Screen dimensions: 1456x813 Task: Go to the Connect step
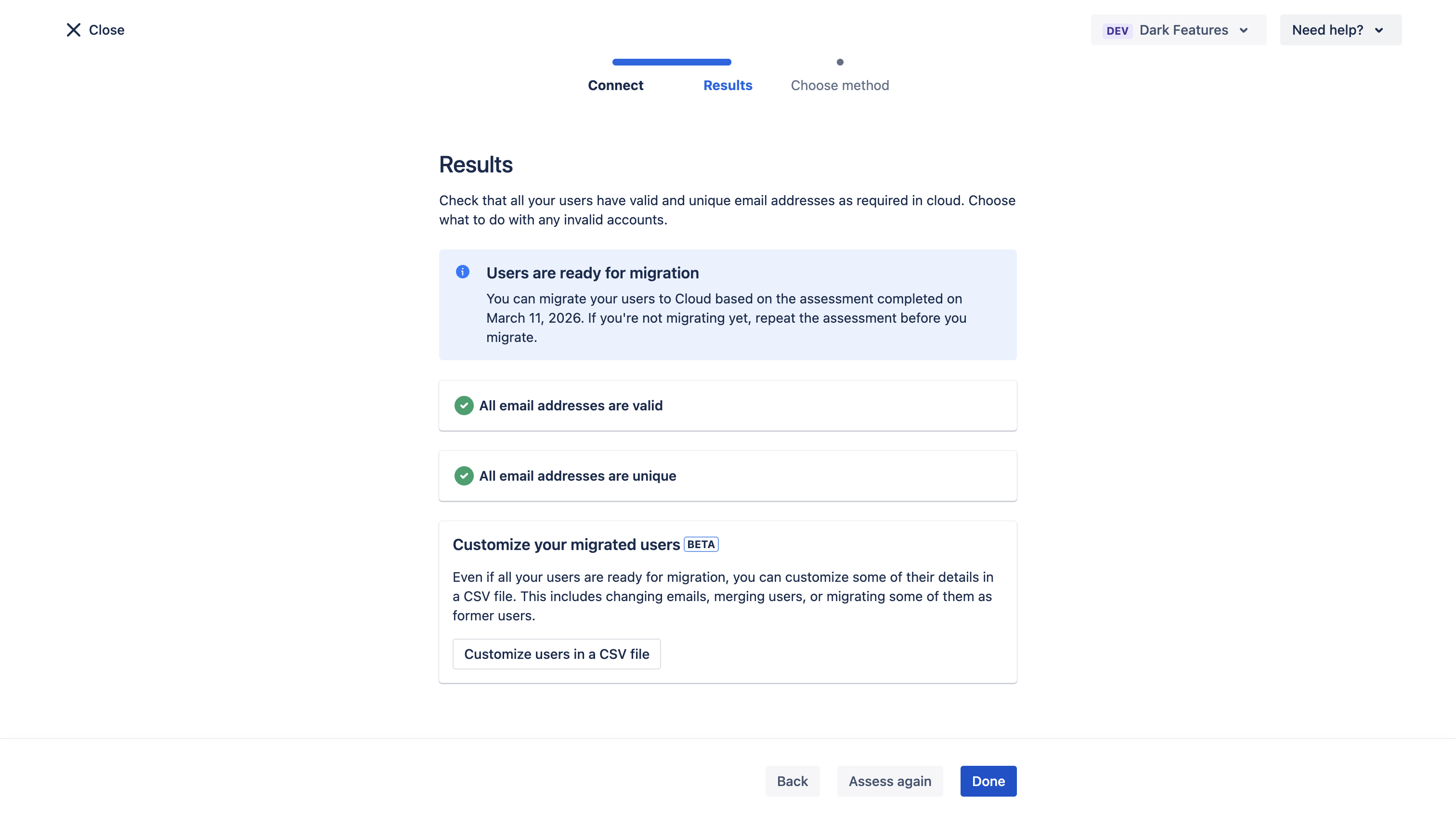tap(615, 85)
